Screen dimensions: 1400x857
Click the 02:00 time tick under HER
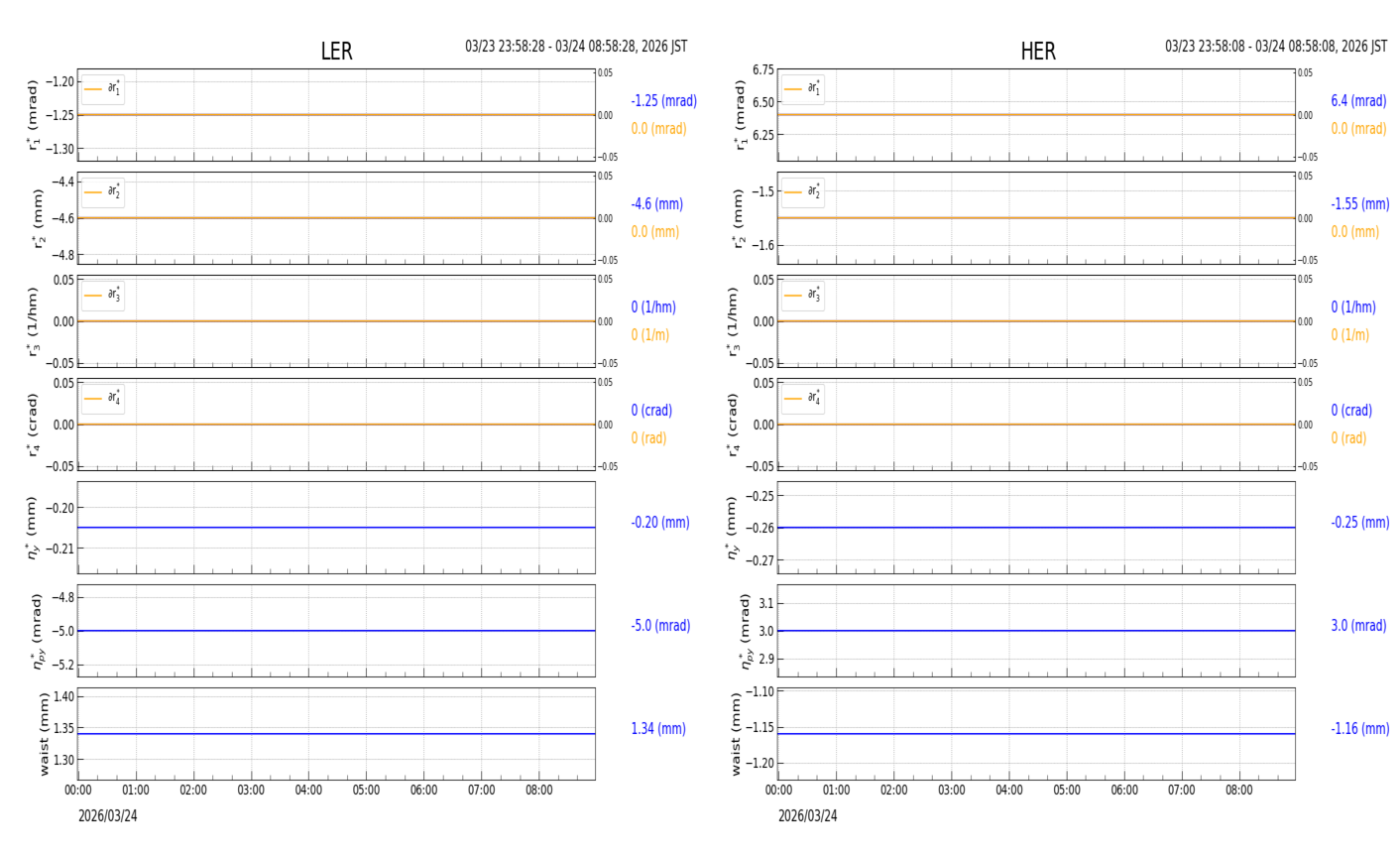(893, 791)
